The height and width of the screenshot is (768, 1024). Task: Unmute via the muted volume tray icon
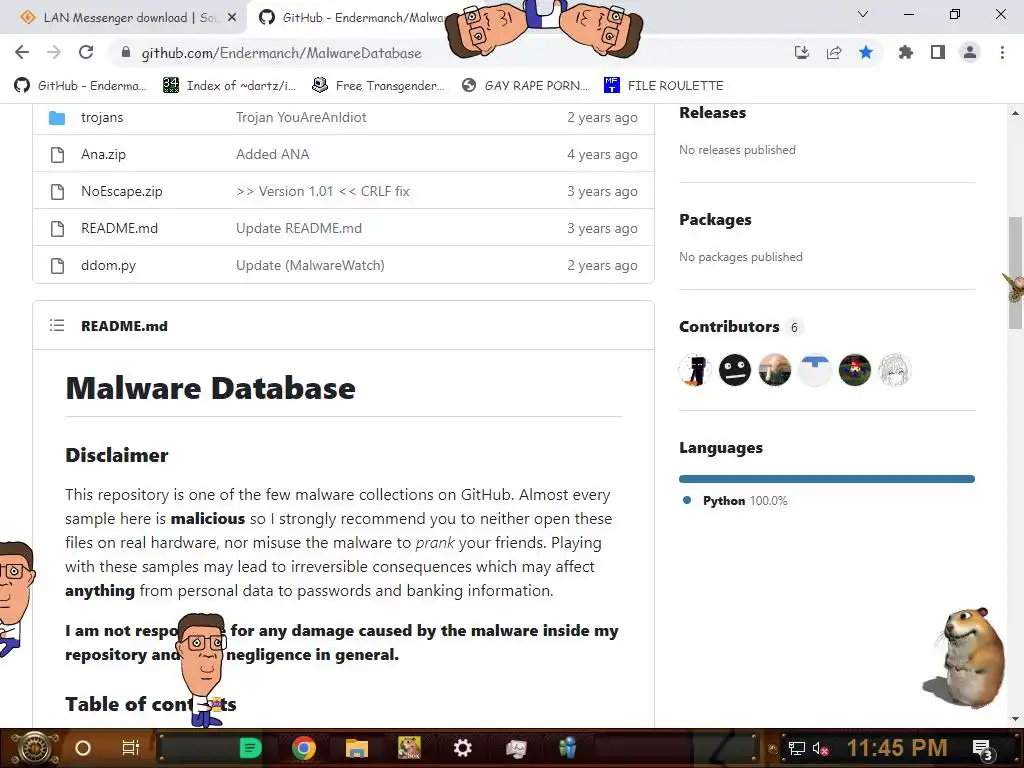[x=820, y=749]
